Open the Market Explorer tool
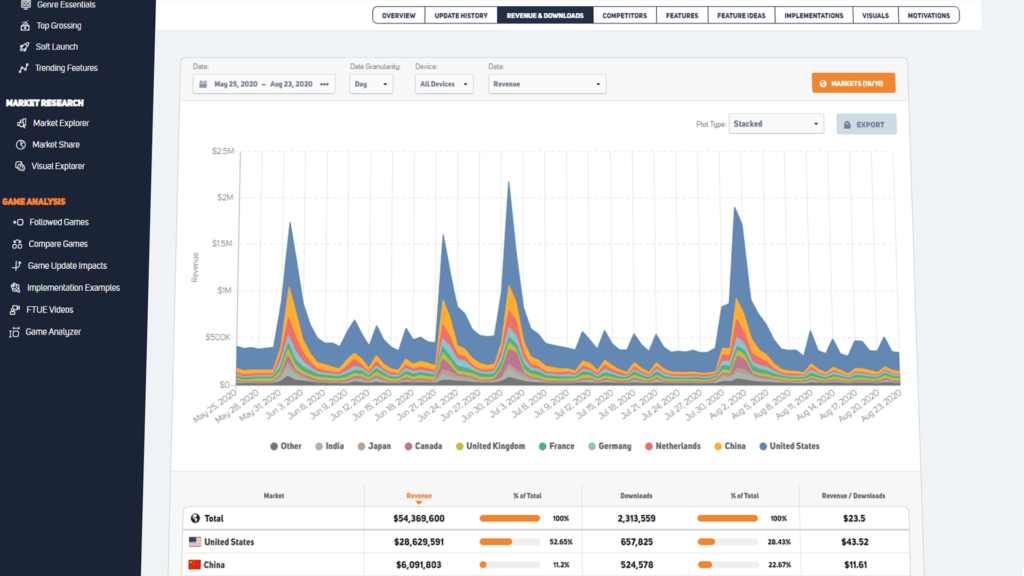This screenshot has width=1024, height=576. click(22, 123)
